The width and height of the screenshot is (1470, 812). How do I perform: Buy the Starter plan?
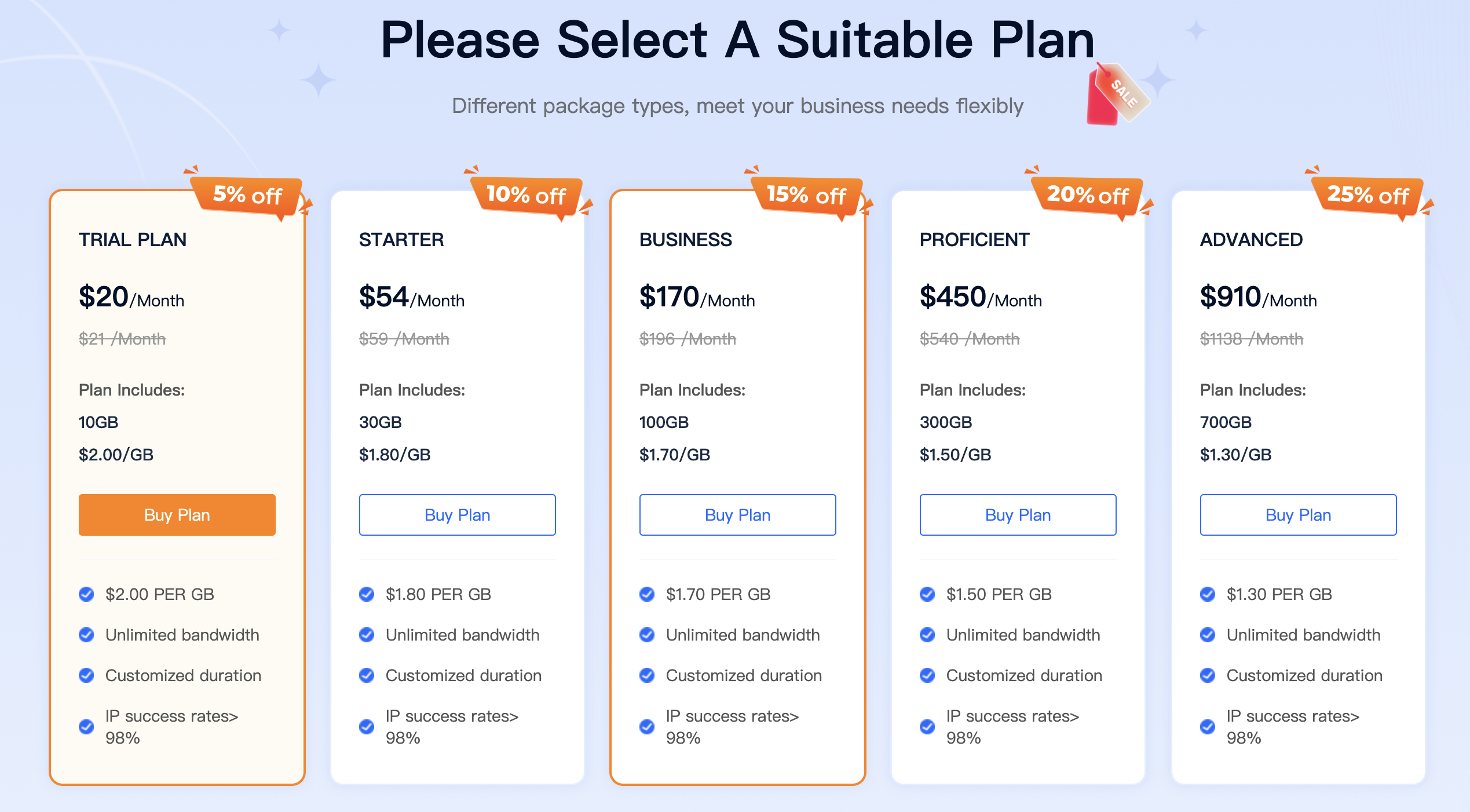click(458, 515)
